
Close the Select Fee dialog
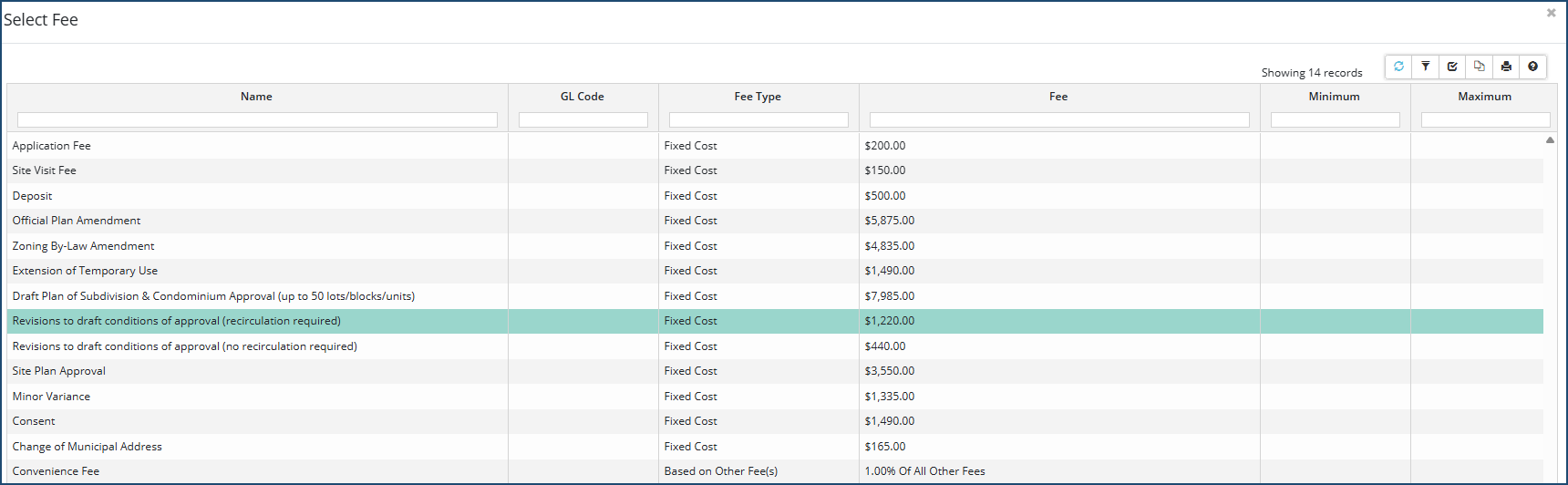[x=1551, y=13]
